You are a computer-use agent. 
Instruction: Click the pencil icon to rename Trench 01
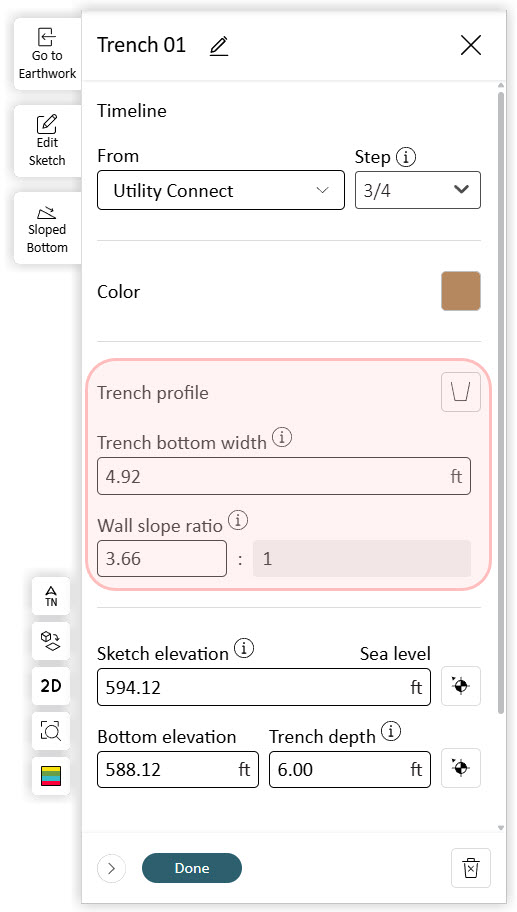tap(219, 45)
